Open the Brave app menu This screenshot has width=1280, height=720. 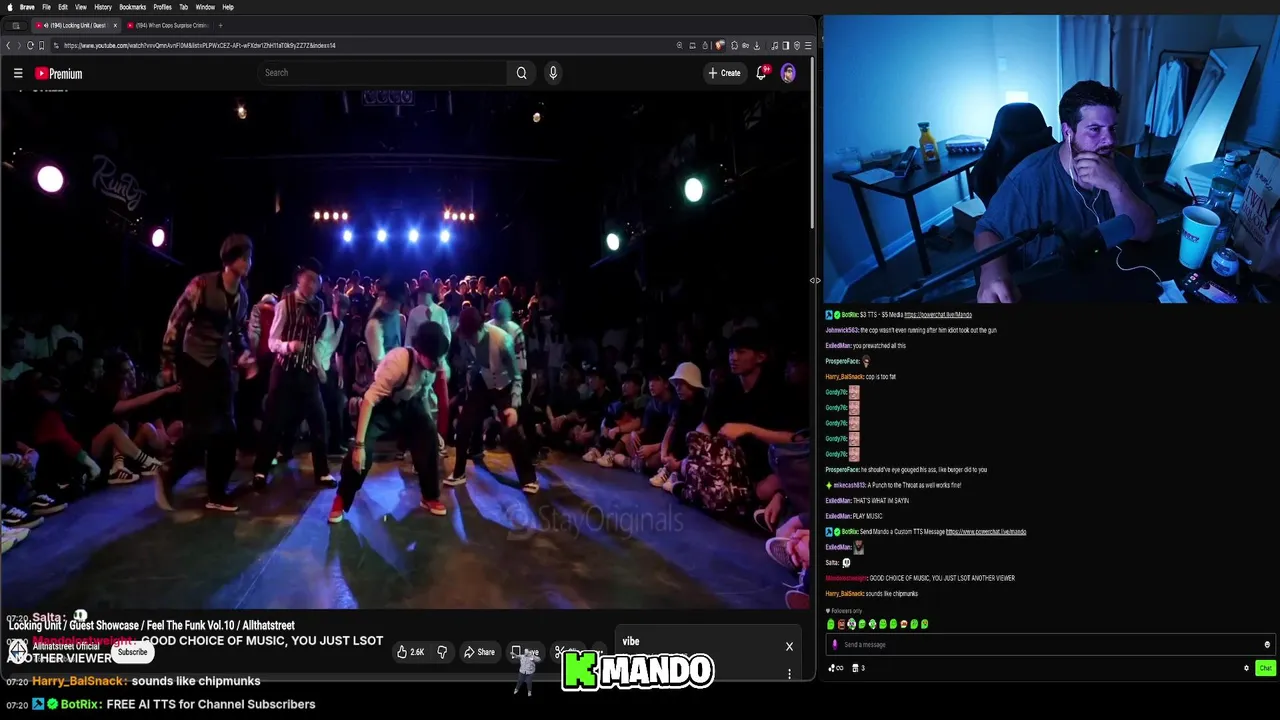coord(27,7)
